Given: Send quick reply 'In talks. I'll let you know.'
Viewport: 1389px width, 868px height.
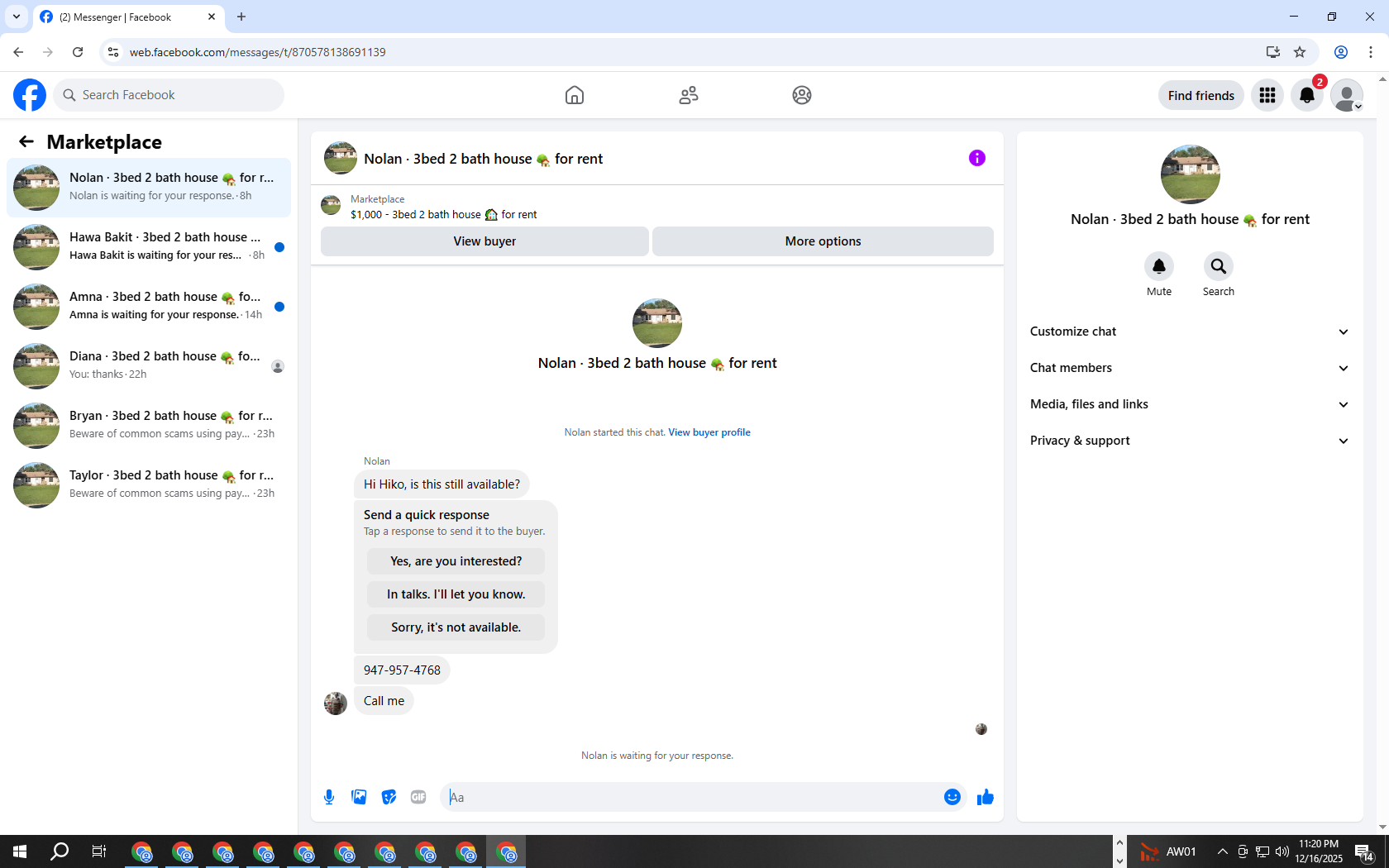Looking at the screenshot, I should pos(456,594).
